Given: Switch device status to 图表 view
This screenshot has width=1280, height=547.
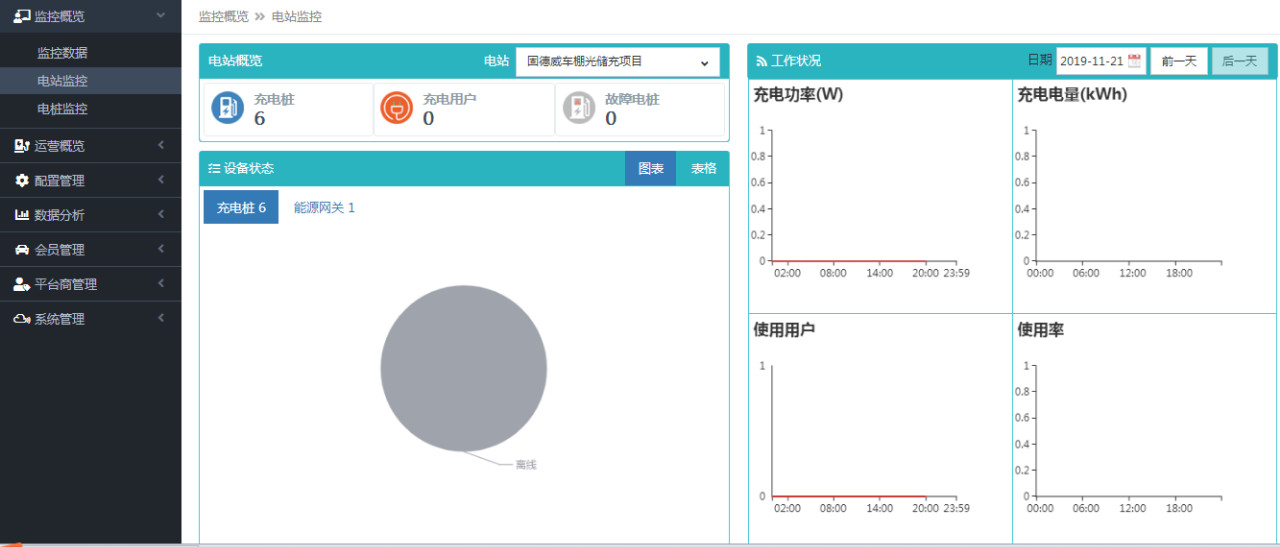Looking at the screenshot, I should [x=650, y=169].
